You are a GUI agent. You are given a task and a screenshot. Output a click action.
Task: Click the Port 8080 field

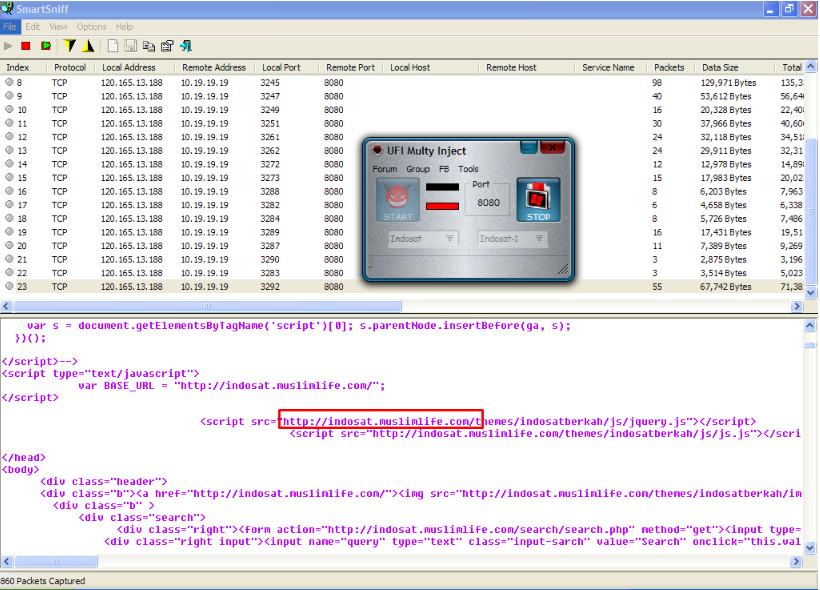click(488, 203)
